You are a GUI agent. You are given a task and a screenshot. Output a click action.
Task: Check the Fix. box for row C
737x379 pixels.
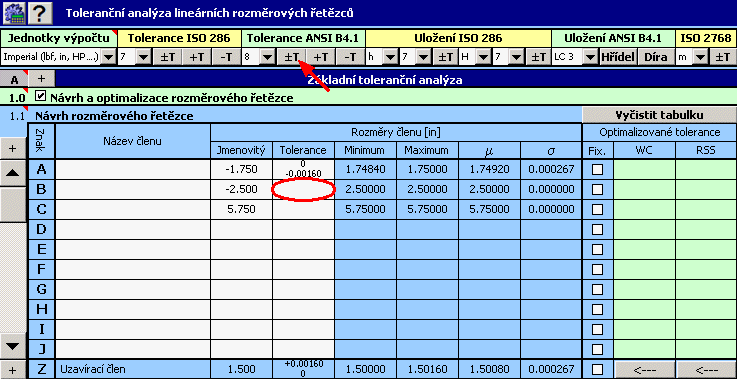597,209
